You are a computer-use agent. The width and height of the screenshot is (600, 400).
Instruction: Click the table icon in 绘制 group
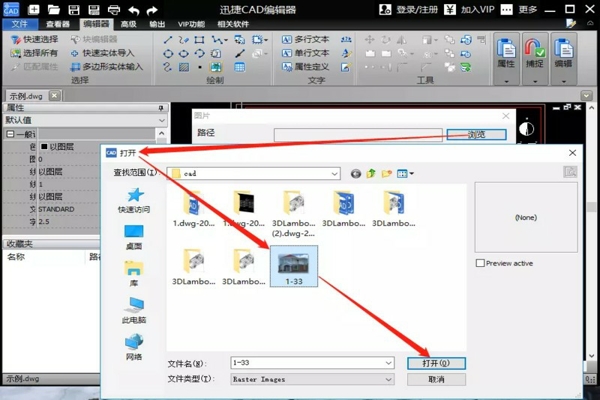(240, 67)
